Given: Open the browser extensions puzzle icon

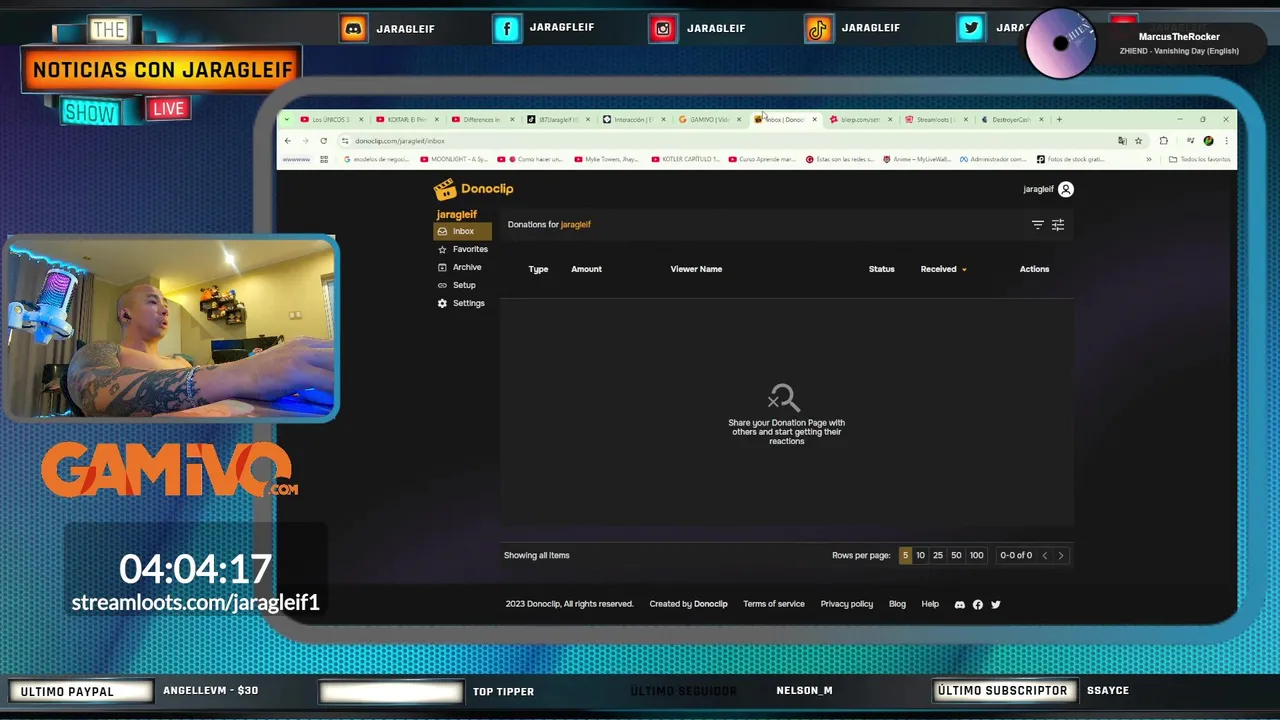Looking at the screenshot, I should [x=1163, y=141].
